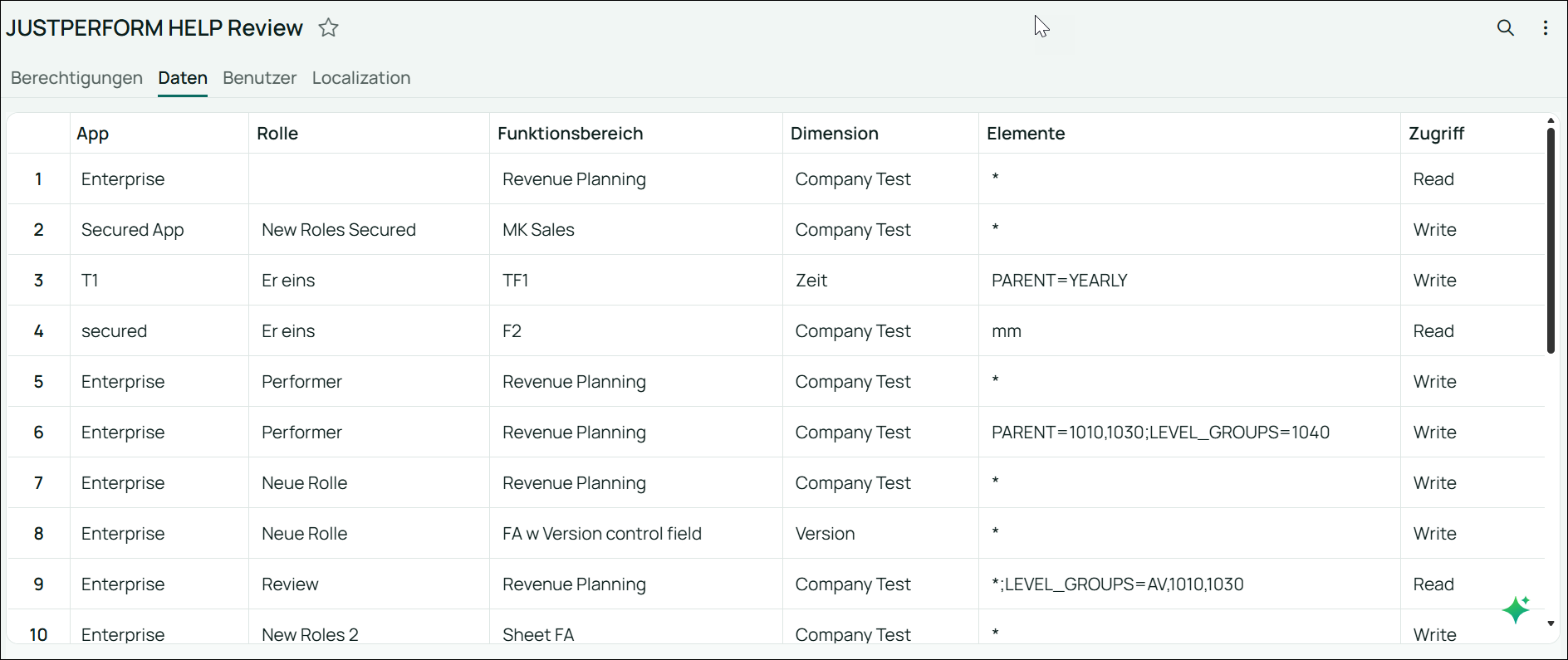Open the Benutzer tab
This screenshot has width=1568, height=660.
(260, 78)
